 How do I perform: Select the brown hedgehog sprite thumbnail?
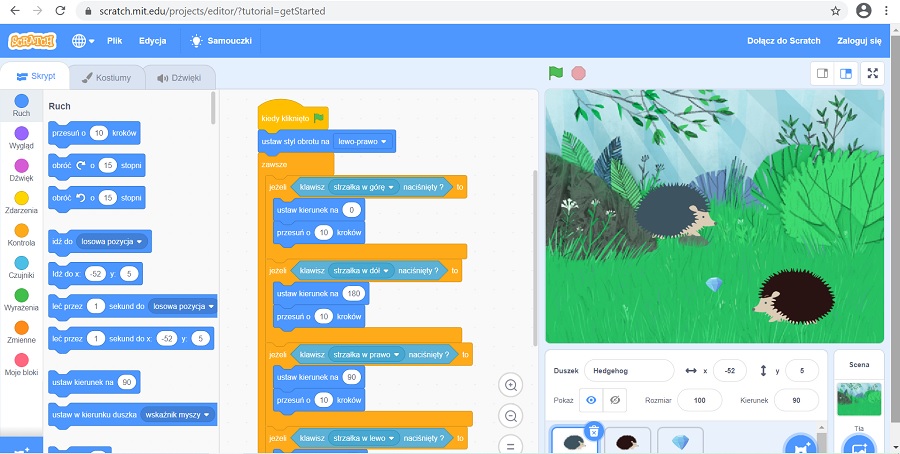pyautogui.click(x=627, y=441)
